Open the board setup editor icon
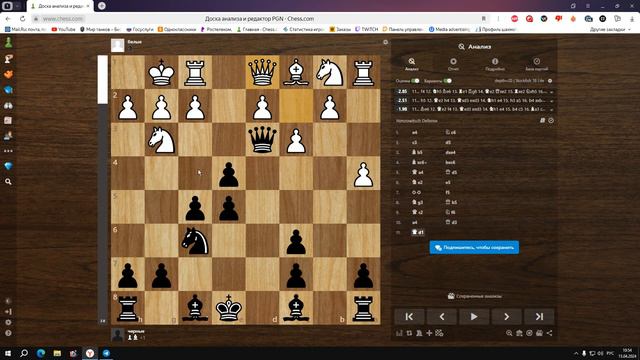This screenshot has height=360, width=640. pyautogui.click(x=439, y=333)
